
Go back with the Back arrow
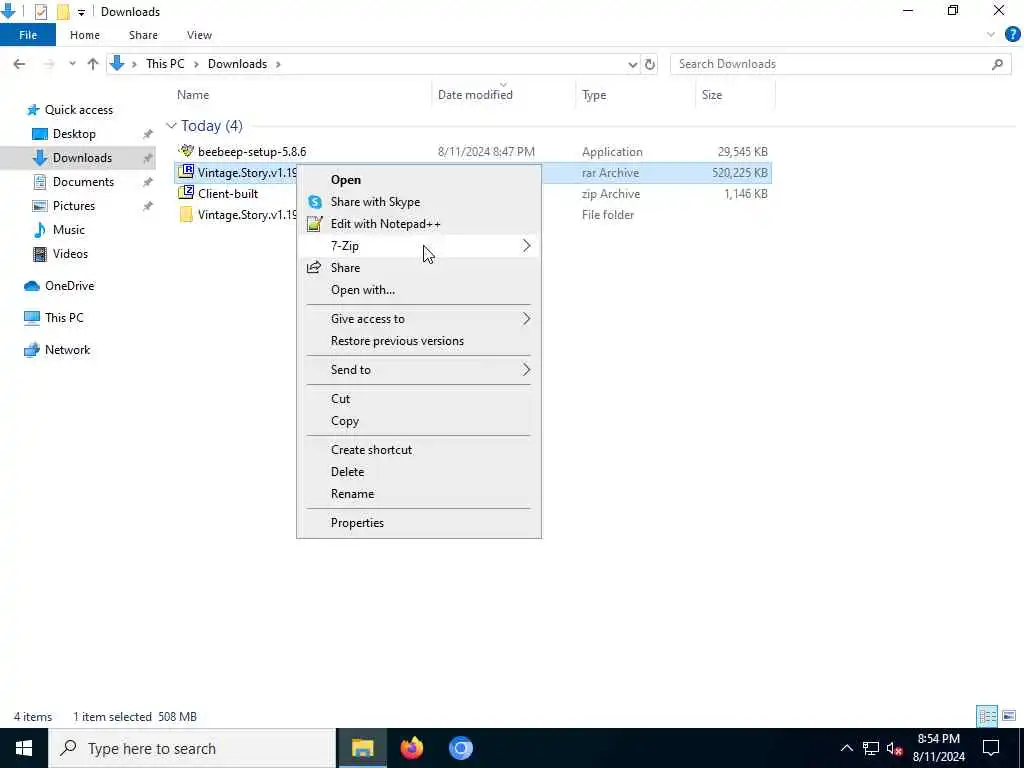click(20, 64)
